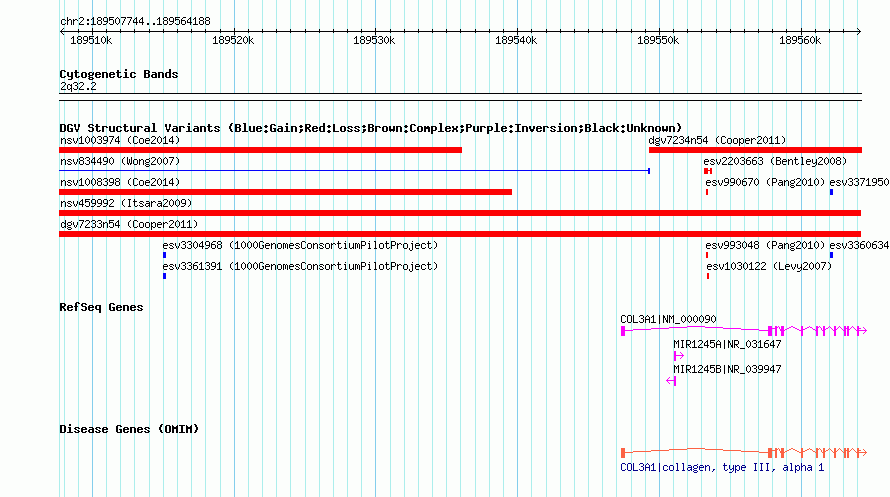Click the RefSeq Genes track title

(101, 307)
